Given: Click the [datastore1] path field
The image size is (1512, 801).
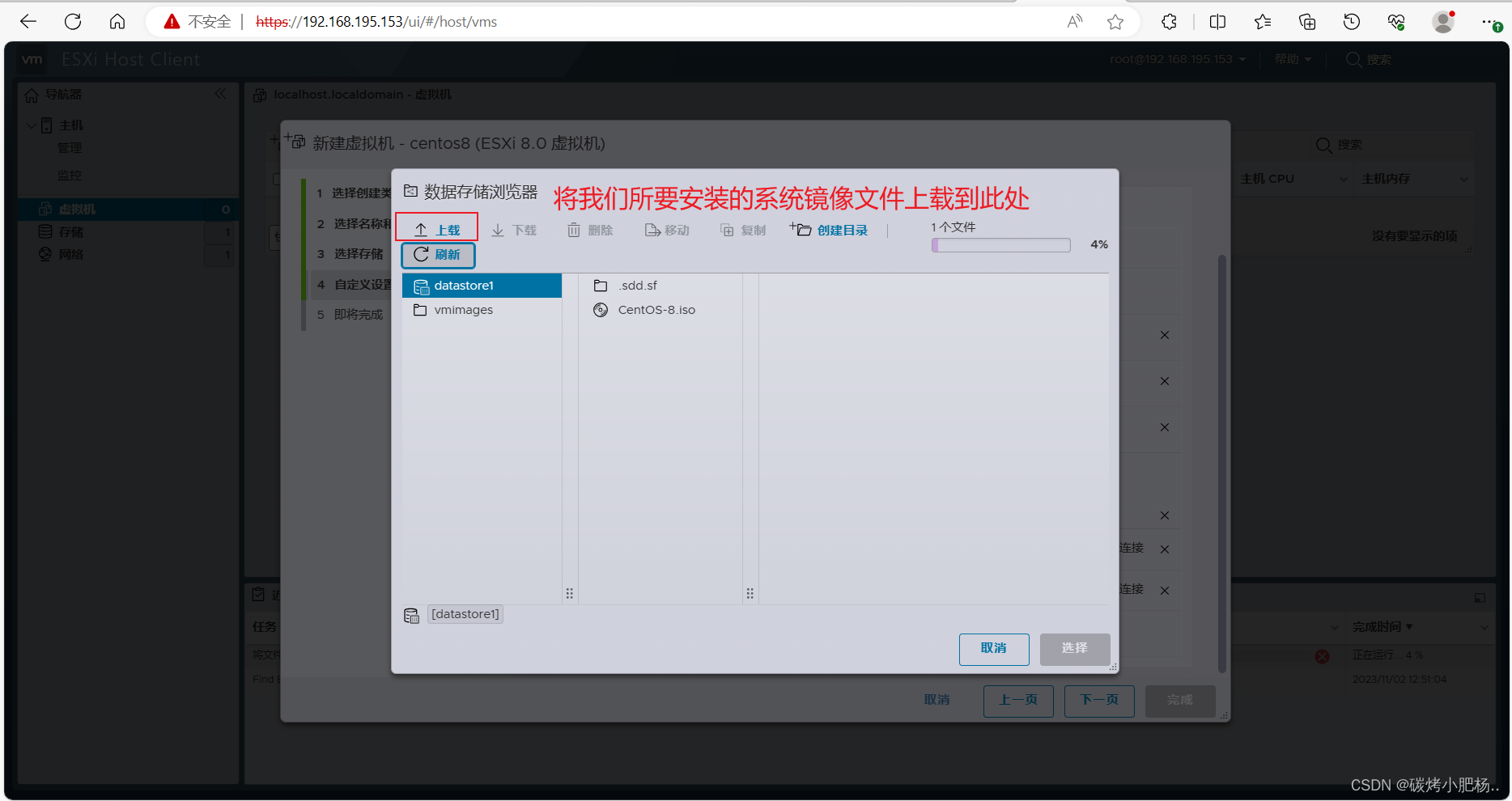Looking at the screenshot, I should (x=466, y=614).
